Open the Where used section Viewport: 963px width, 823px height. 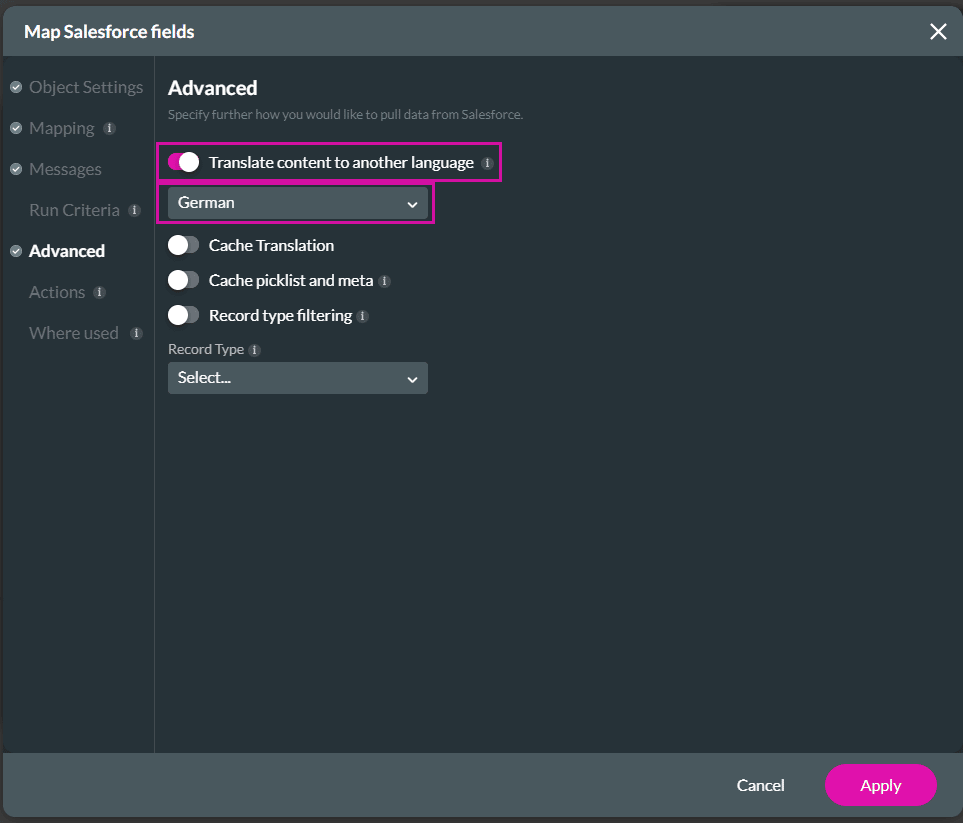coord(73,333)
